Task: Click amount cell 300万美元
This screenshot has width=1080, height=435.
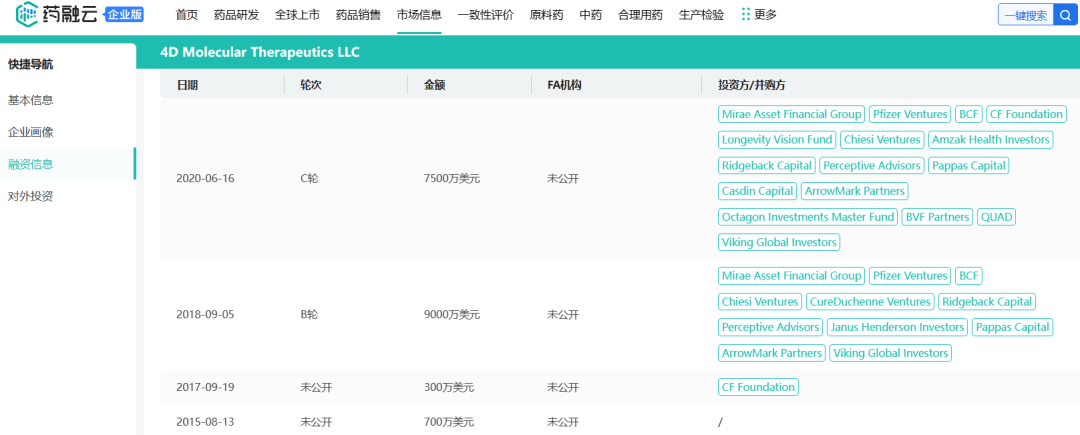Action: (x=449, y=388)
